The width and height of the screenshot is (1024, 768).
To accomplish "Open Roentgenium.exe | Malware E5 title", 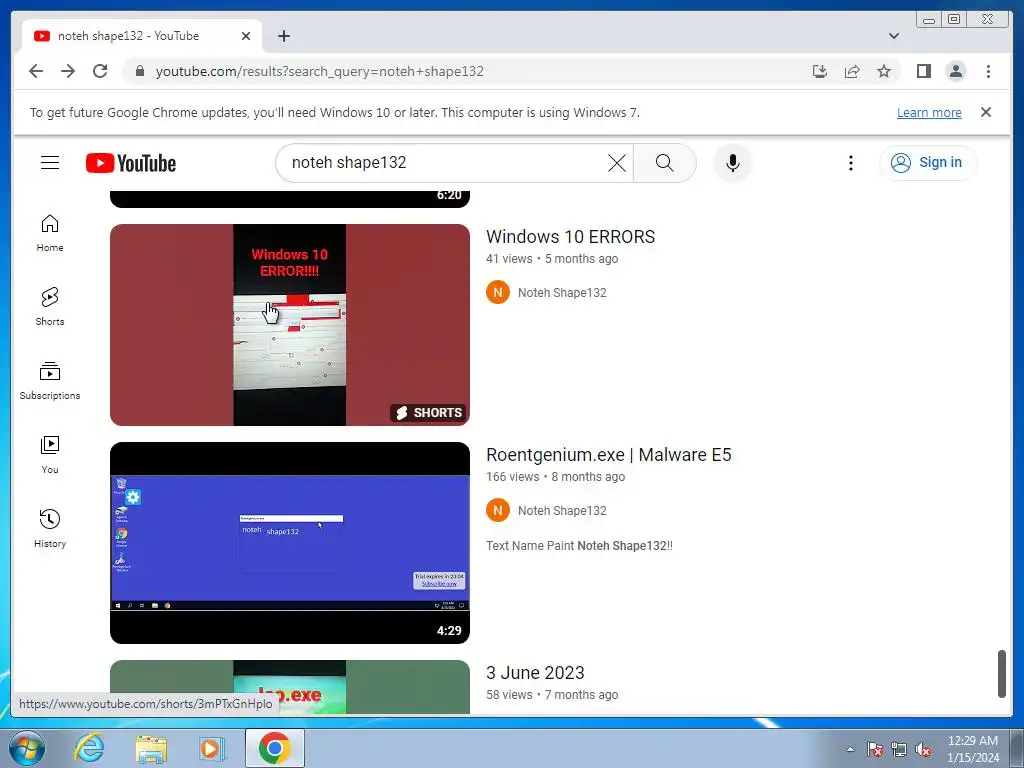I will point(609,455).
